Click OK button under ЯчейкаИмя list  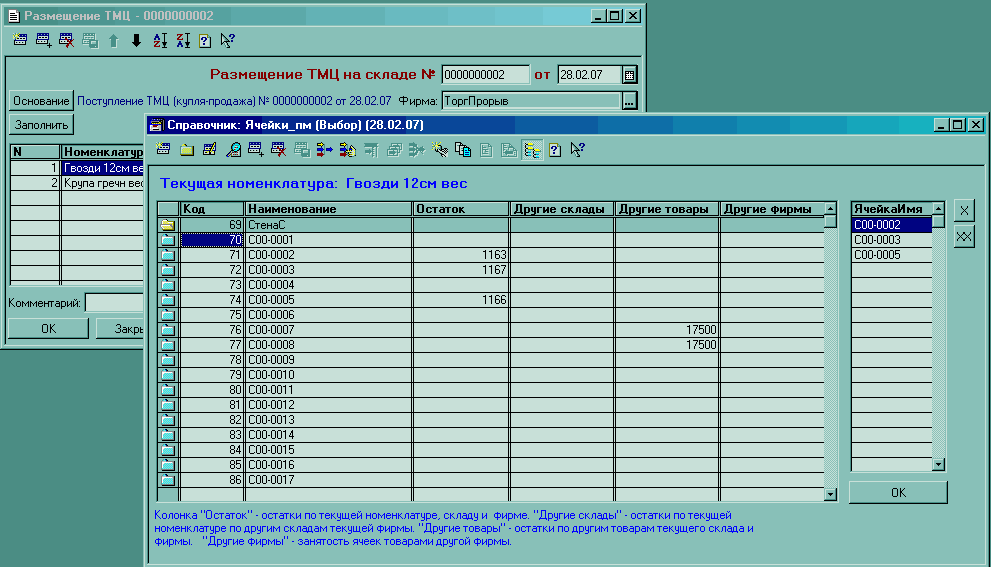tap(897, 492)
